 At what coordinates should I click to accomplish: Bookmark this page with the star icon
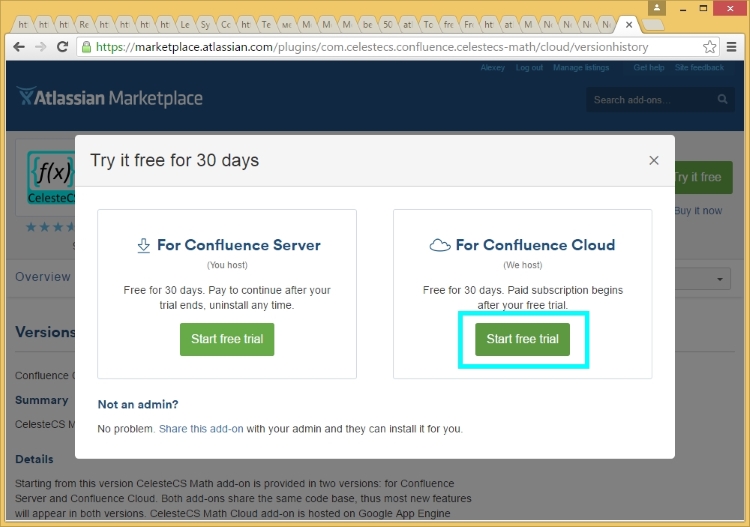coord(709,47)
